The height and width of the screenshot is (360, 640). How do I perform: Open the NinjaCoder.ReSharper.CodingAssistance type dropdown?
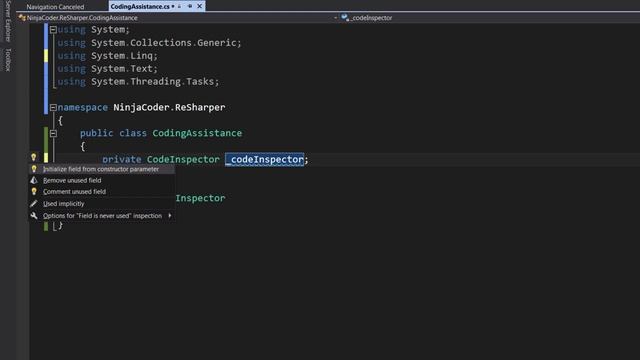(x=178, y=18)
